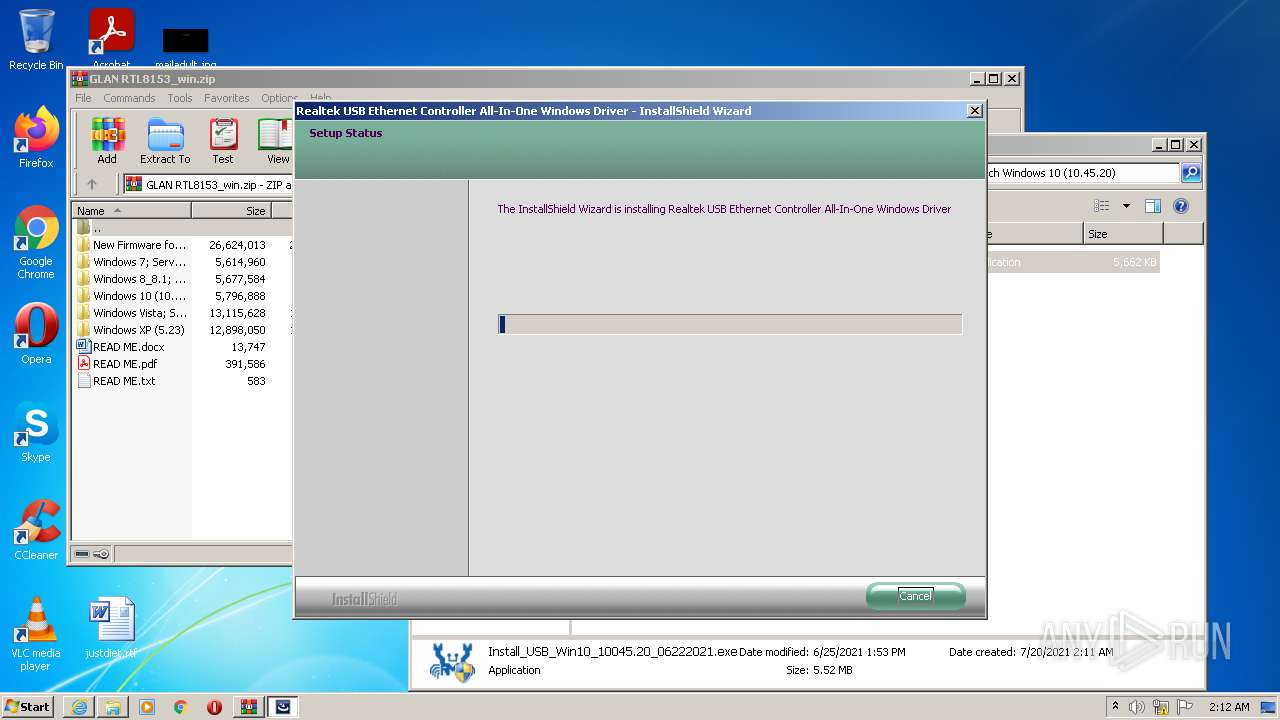
Task: Select READ ME.pdf file
Action: tap(180, 364)
